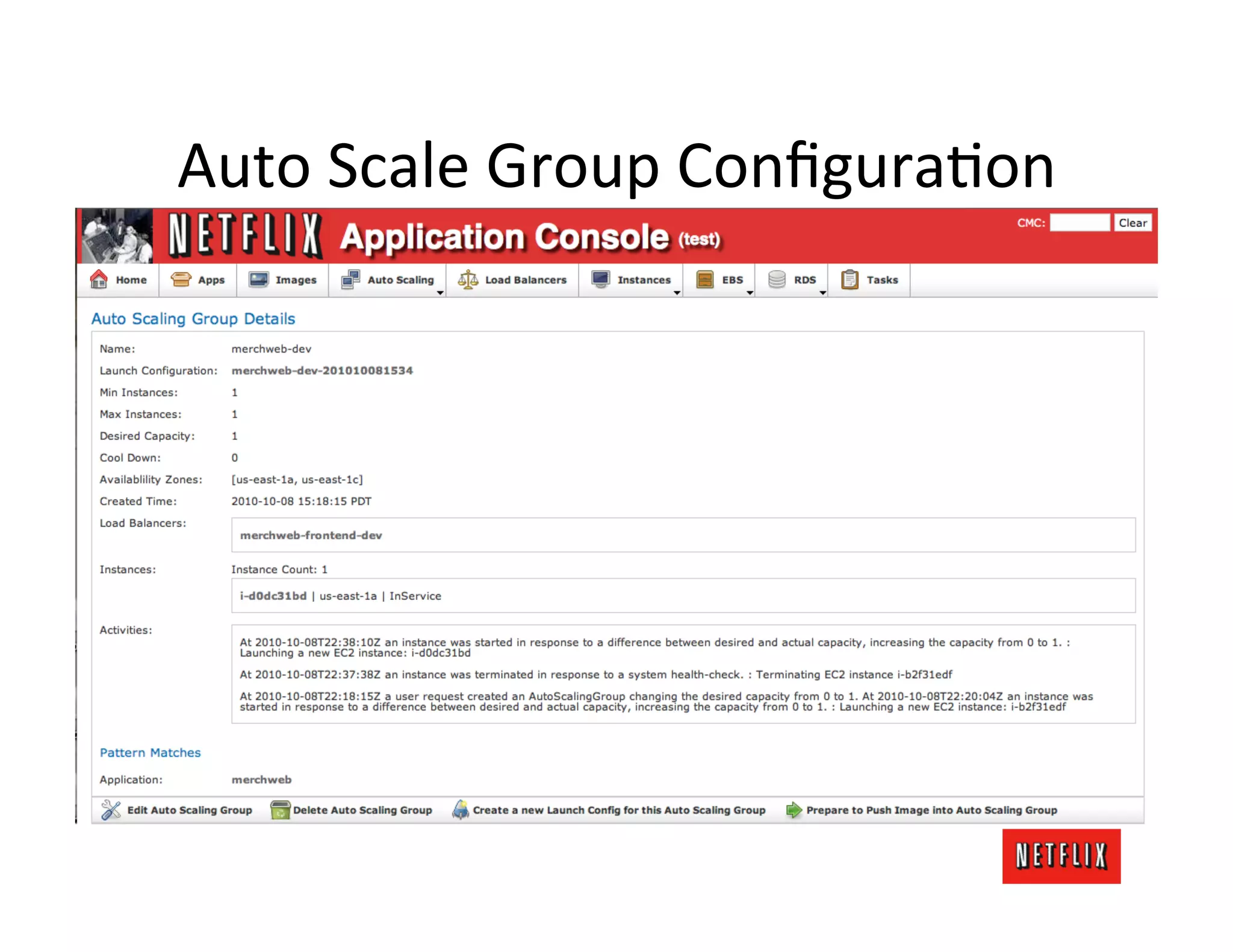Click the EBS storage icon
The image size is (1233, 952).
(704, 279)
